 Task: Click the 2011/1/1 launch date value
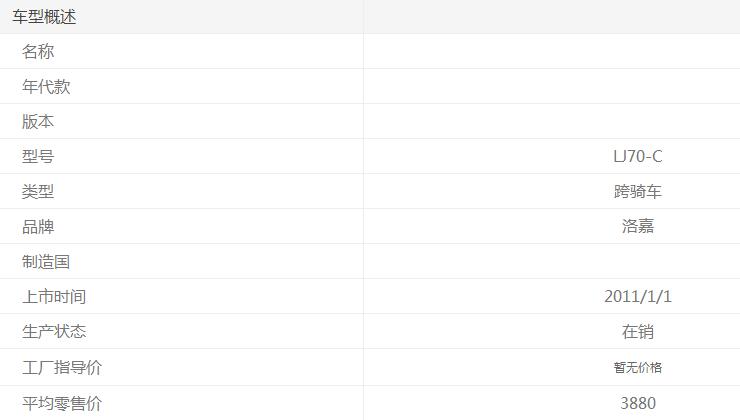coord(638,297)
